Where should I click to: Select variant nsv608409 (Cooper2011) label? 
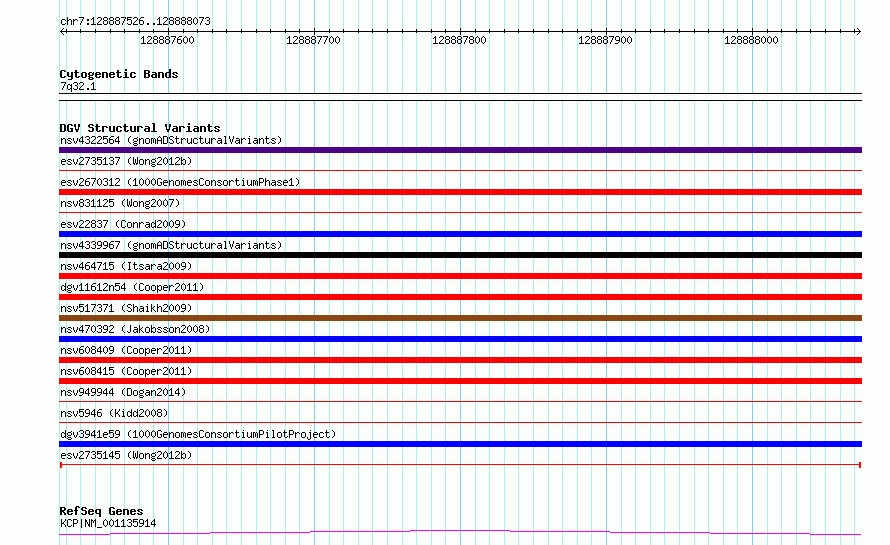126,350
